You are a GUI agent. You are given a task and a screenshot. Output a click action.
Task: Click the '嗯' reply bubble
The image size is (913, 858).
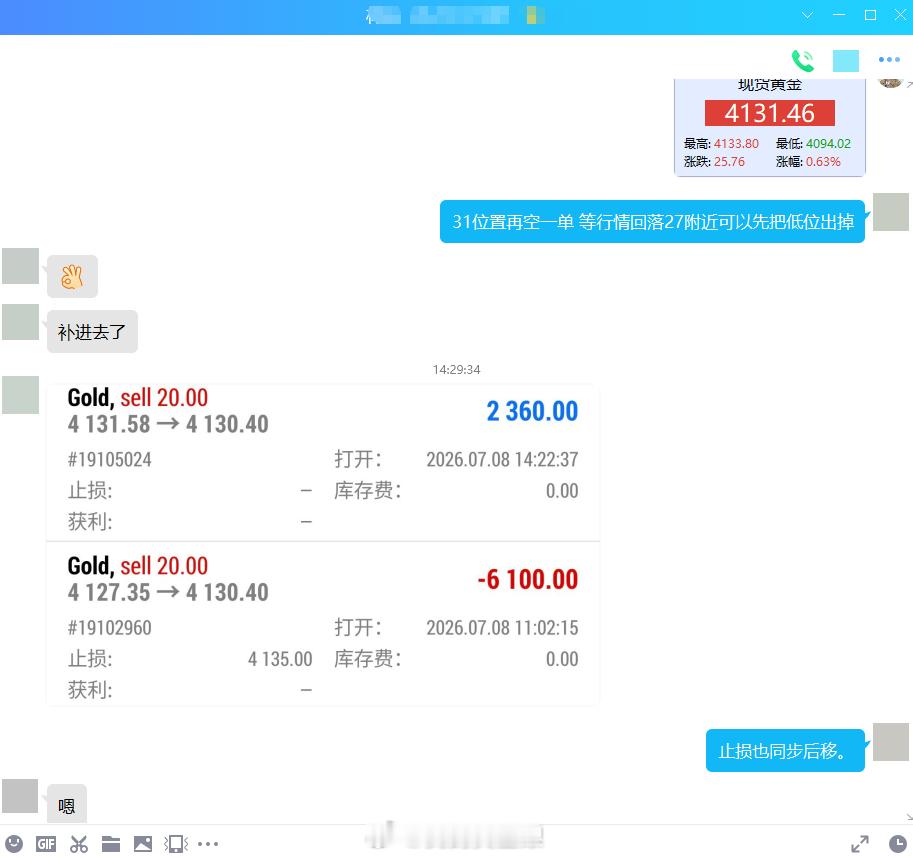click(66, 806)
